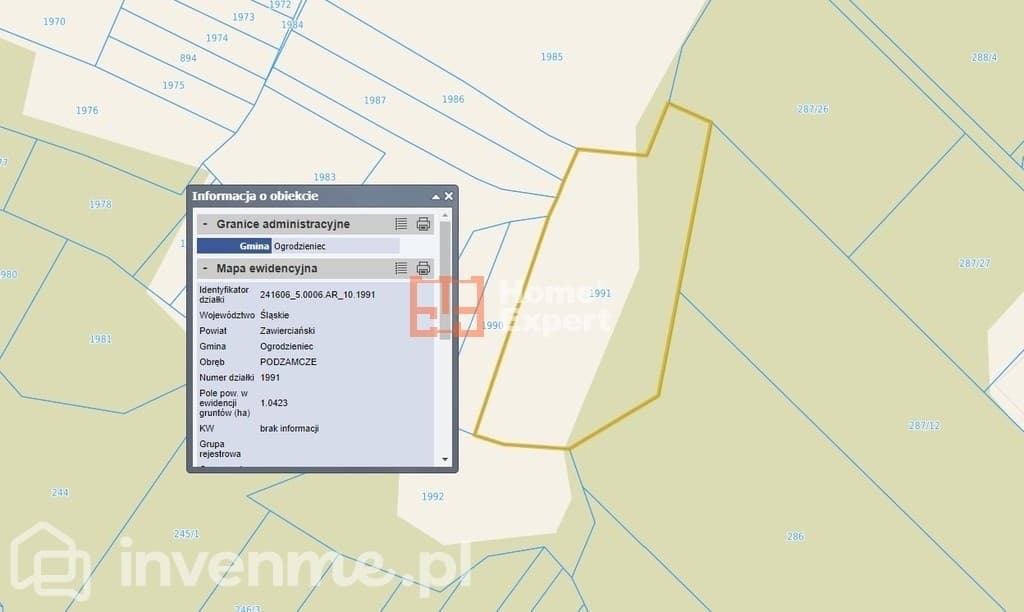Collapse the Granice administracyjne section

pyautogui.click(x=205, y=224)
